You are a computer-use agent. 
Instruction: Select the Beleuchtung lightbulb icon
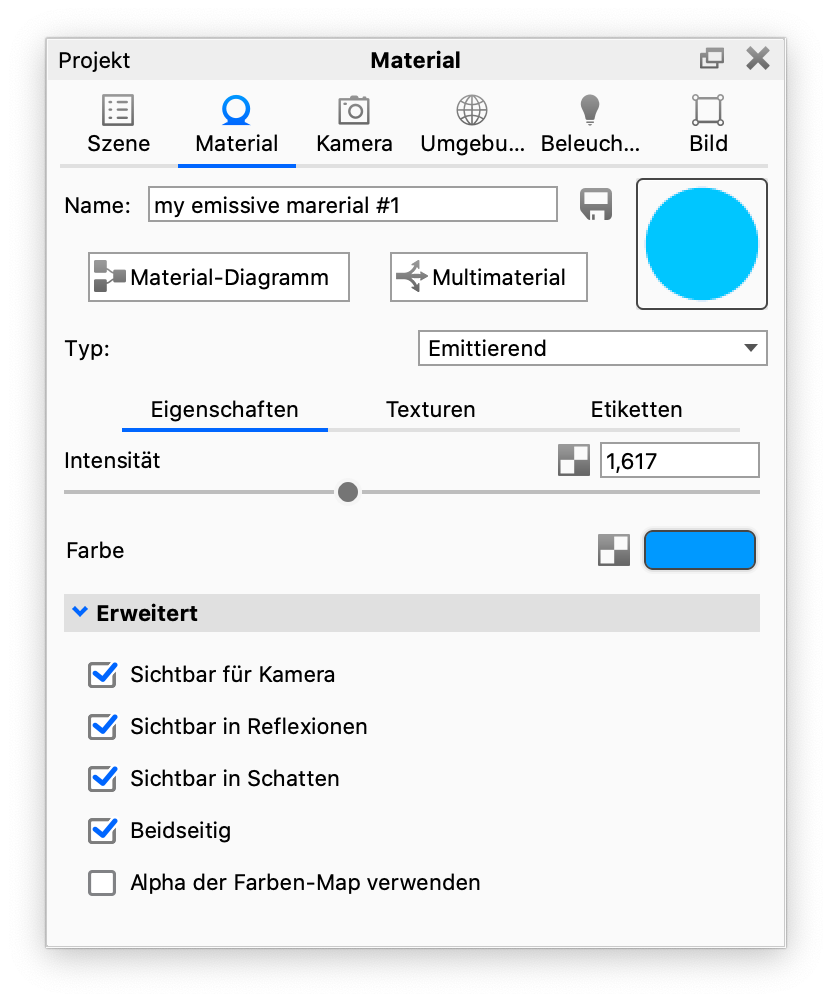pos(590,110)
